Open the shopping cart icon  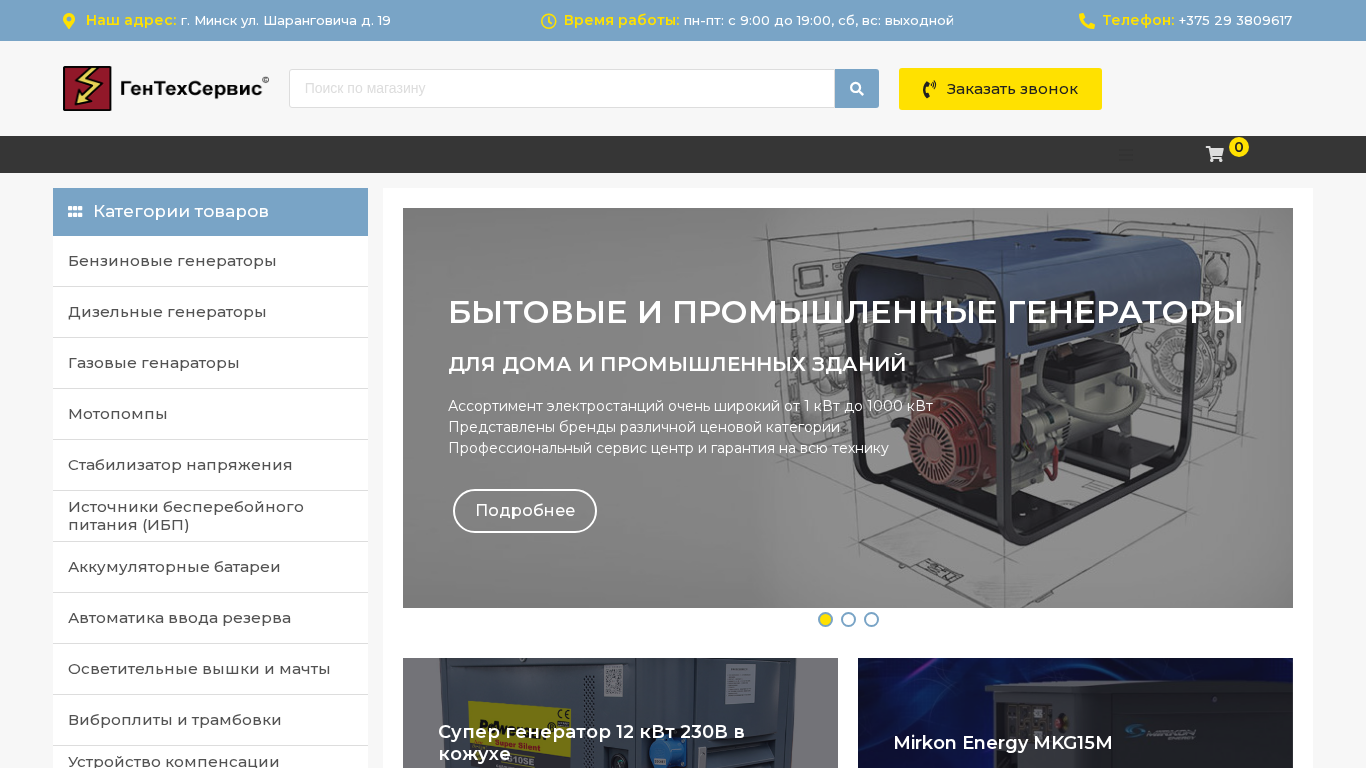tap(1215, 154)
